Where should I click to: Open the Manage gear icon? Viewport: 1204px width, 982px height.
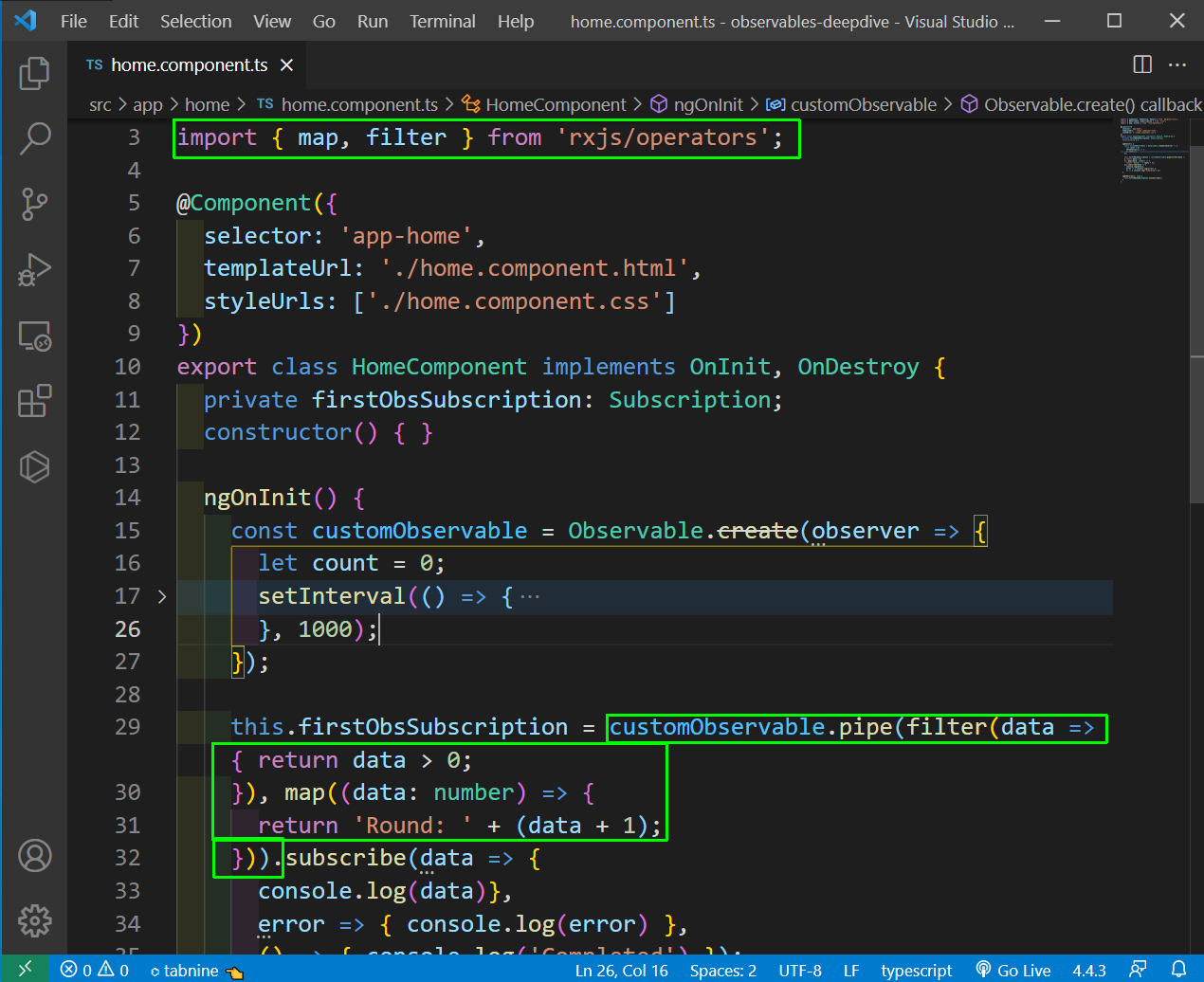34,920
